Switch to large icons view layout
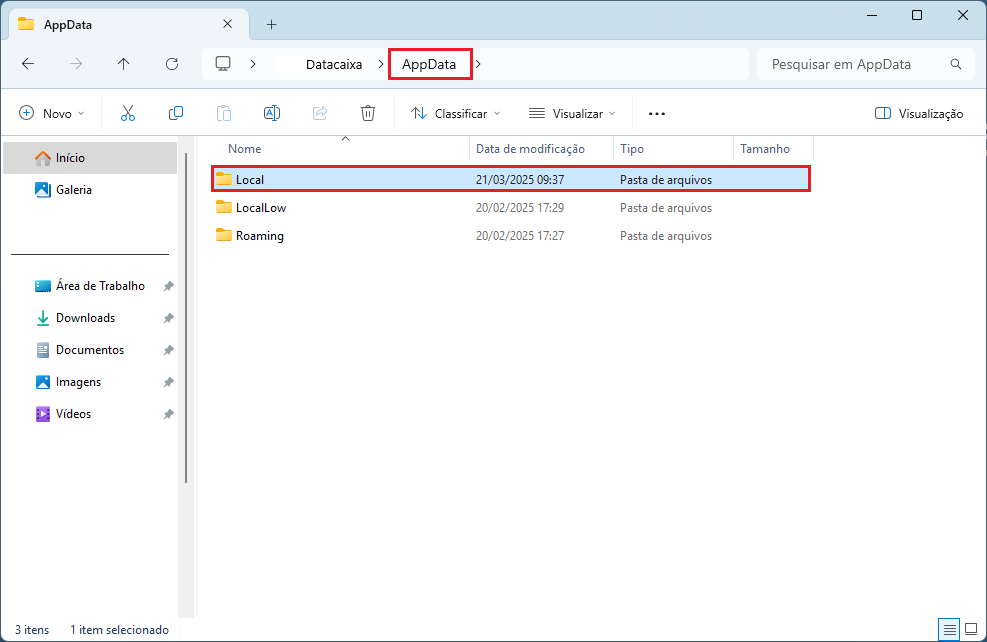 pos(970,629)
